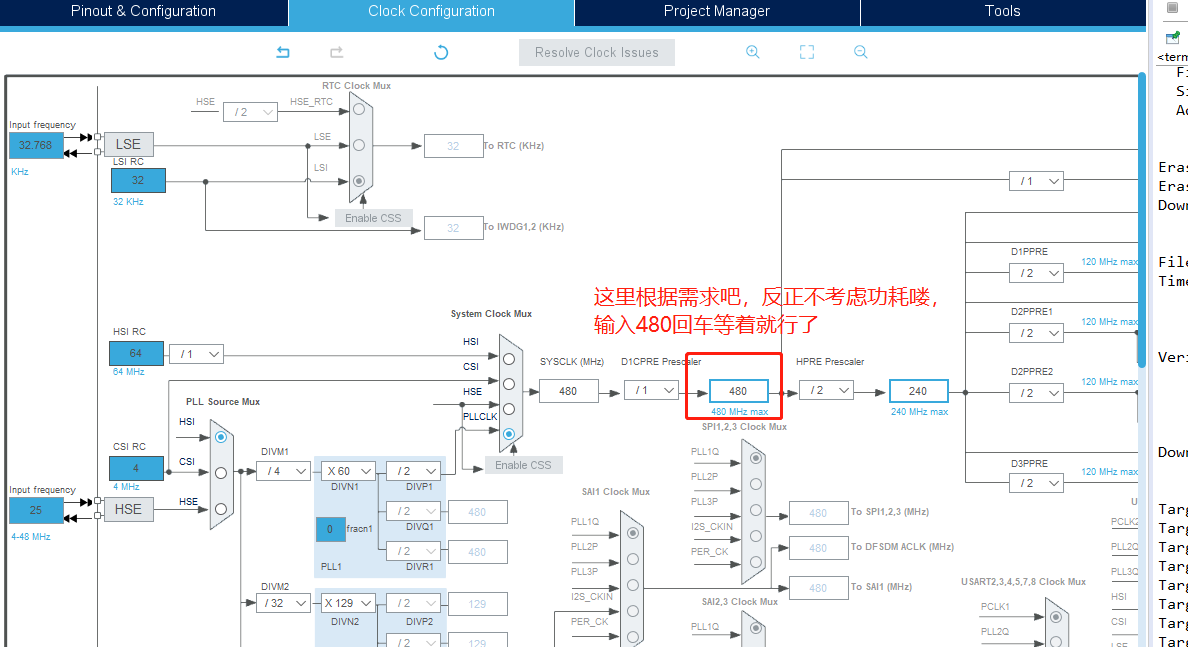The height and width of the screenshot is (647, 1188).
Task: Click the highlighted 480 MHz input field
Action: click(x=740, y=390)
